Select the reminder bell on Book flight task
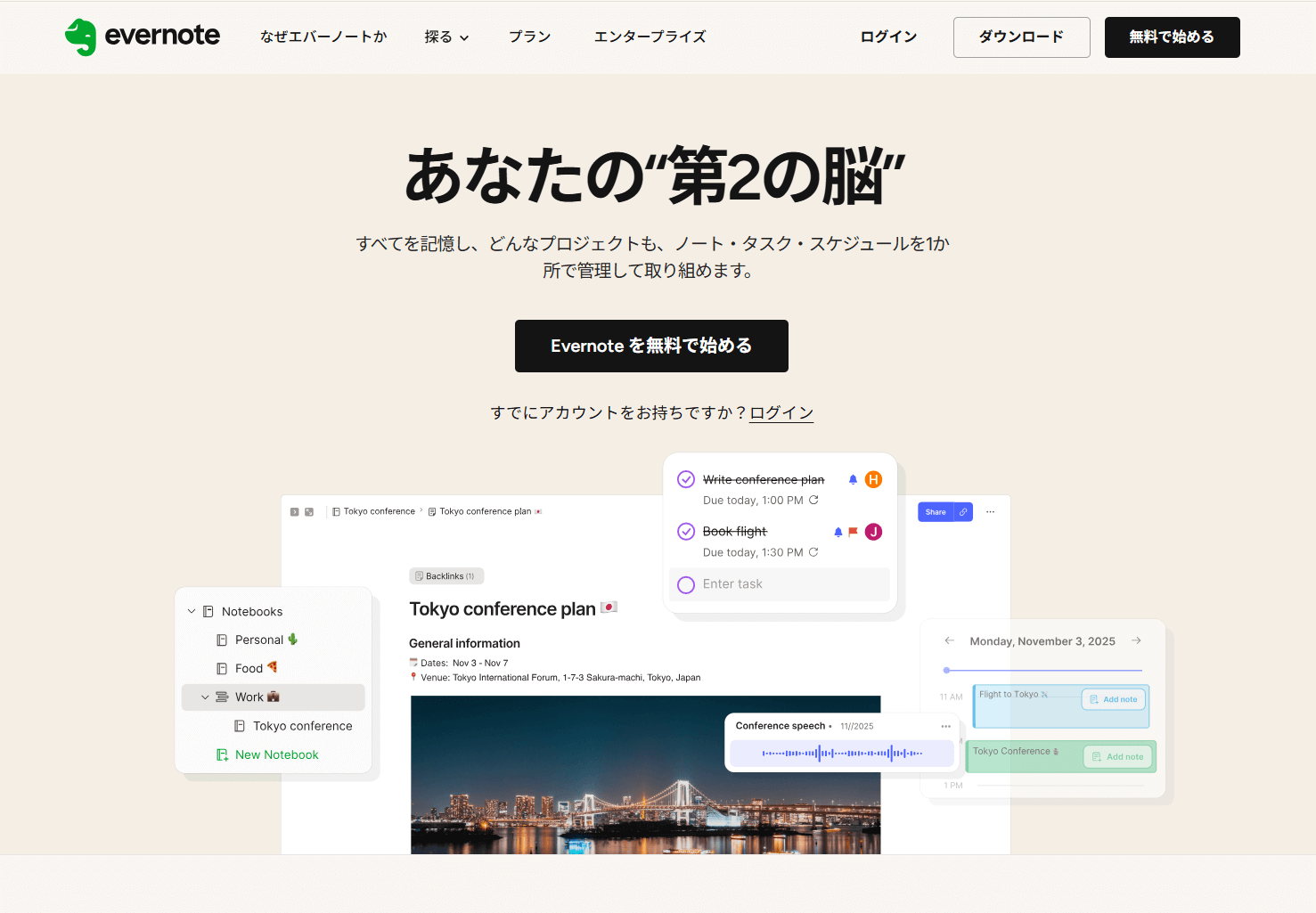The width and height of the screenshot is (1316, 913). click(838, 532)
